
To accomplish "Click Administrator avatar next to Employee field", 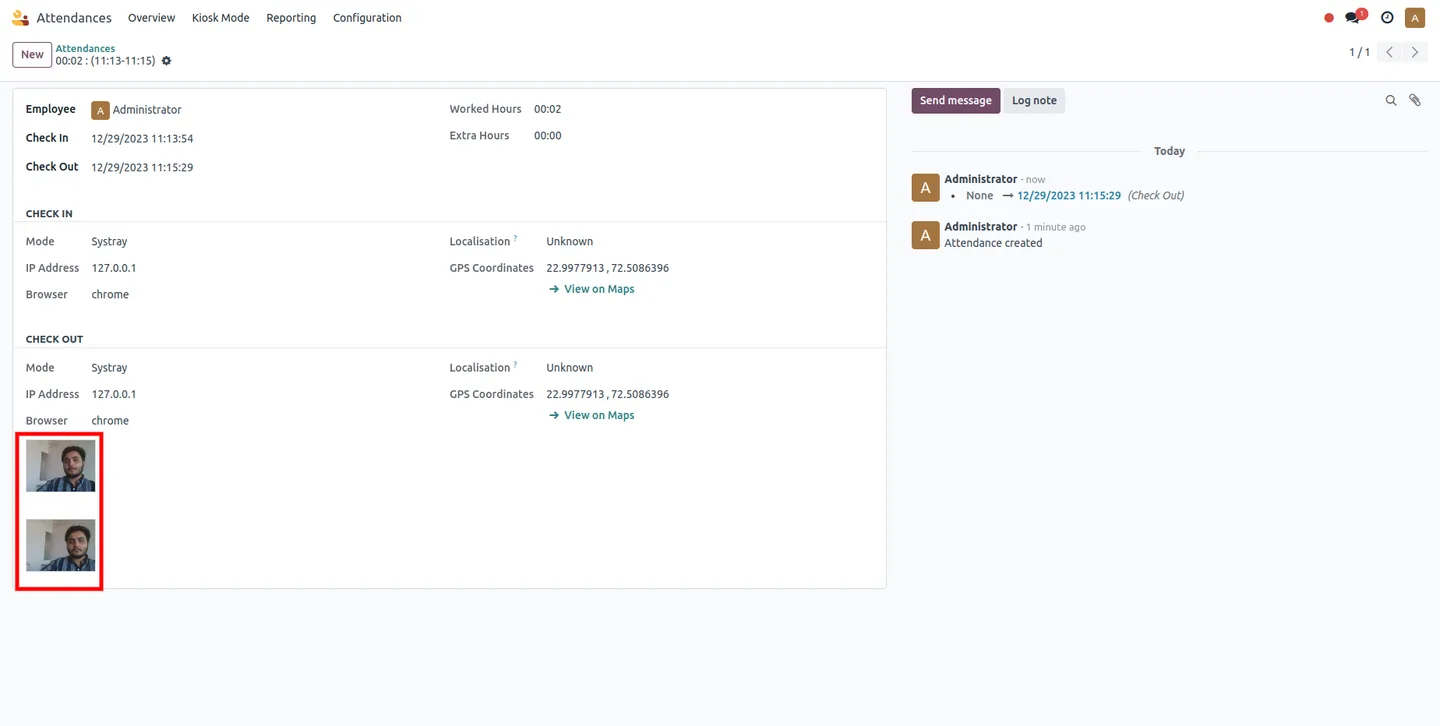I will click(100, 110).
